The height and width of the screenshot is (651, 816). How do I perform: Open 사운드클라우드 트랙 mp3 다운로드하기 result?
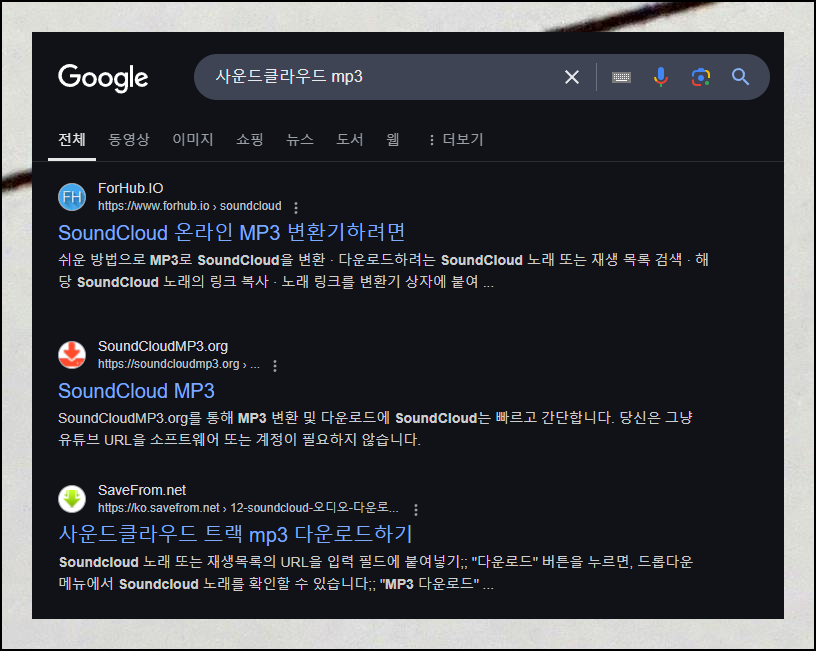(x=235, y=534)
